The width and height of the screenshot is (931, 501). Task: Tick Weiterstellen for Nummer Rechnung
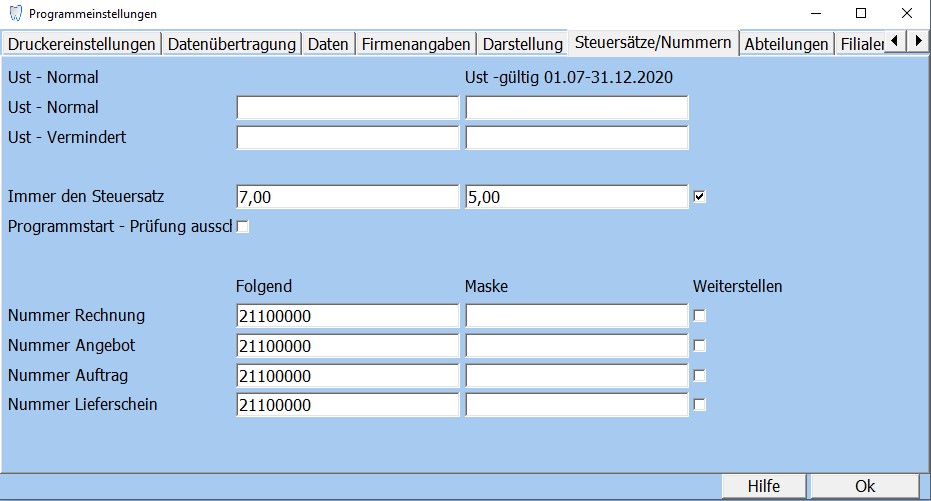tap(700, 316)
